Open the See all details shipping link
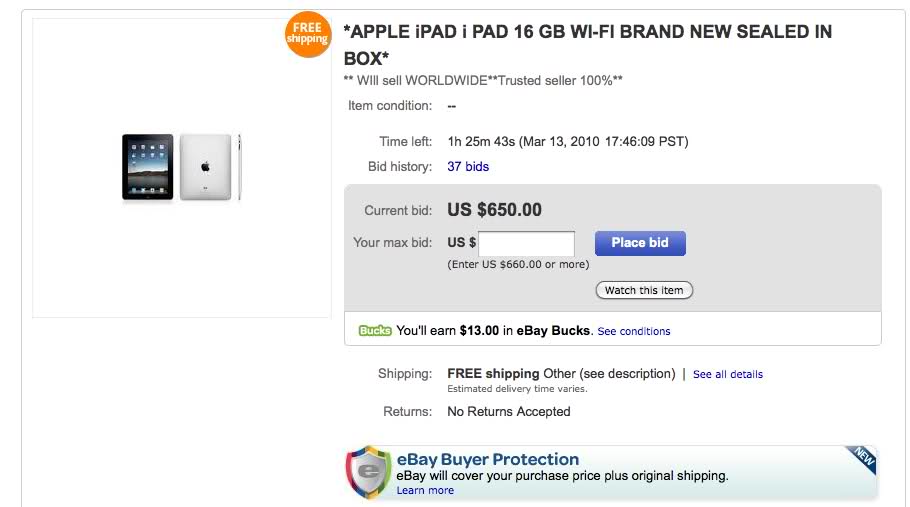Screen dimensions: 910x507 [x=727, y=374]
